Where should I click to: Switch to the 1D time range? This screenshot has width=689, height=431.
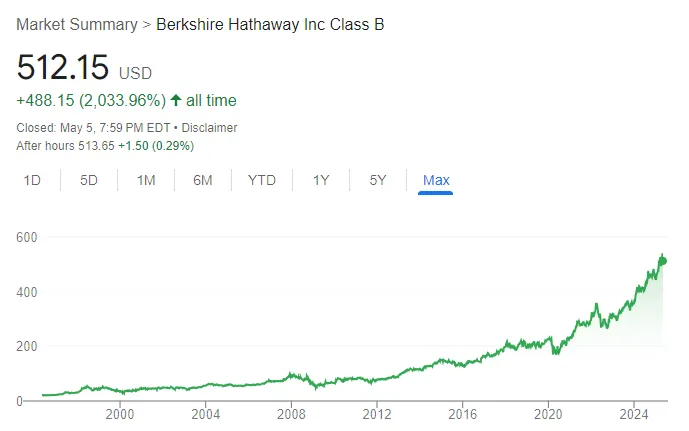pos(32,180)
